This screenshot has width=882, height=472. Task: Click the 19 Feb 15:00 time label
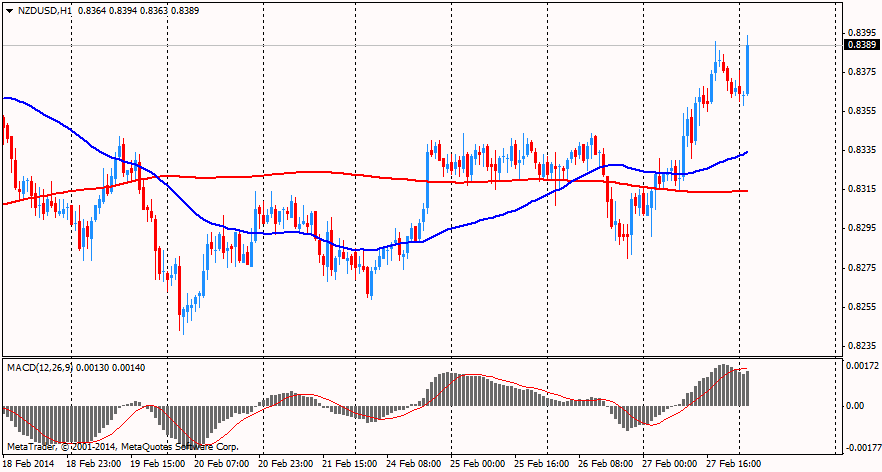tap(159, 464)
